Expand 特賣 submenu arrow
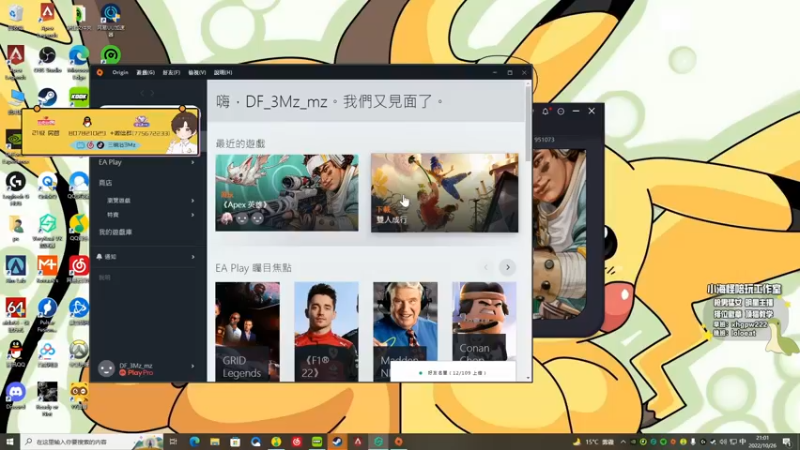The height and width of the screenshot is (450, 800). click(x=193, y=215)
